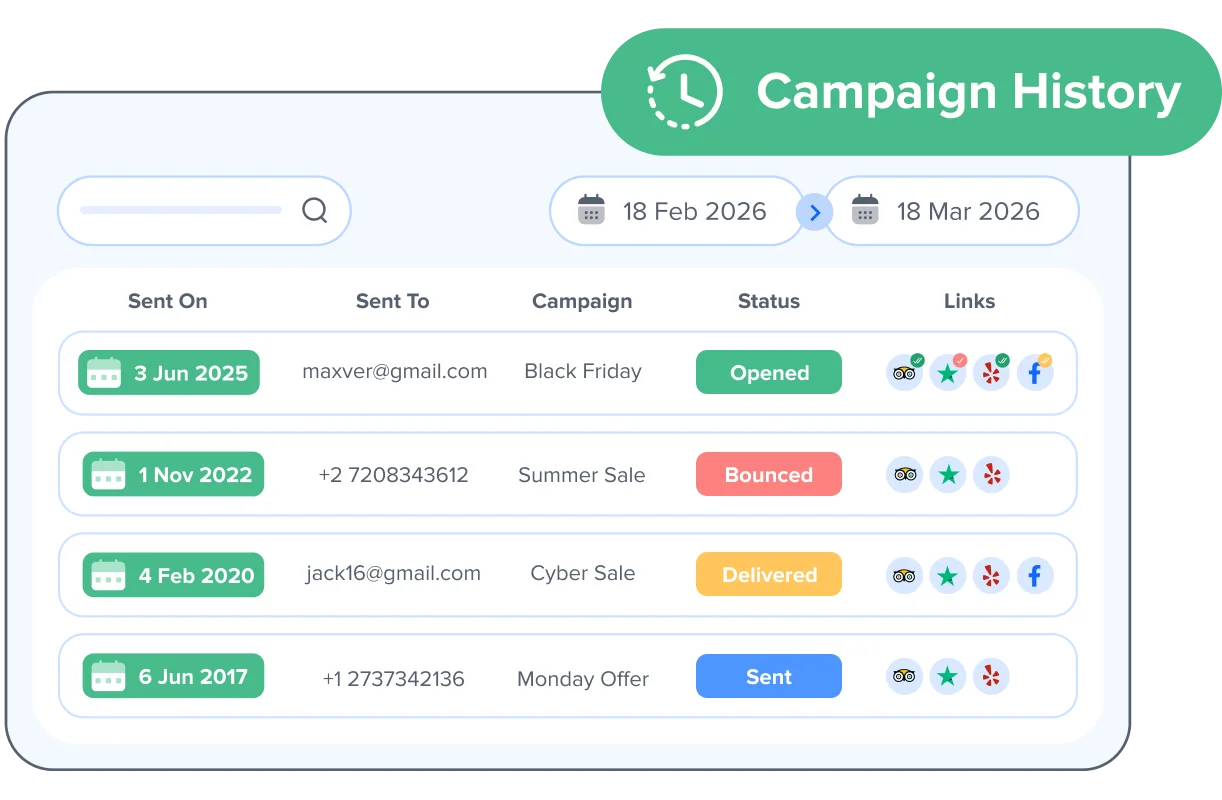Viewport: 1222px width, 800px height.
Task: Click the Opened status badge
Action: point(769,372)
